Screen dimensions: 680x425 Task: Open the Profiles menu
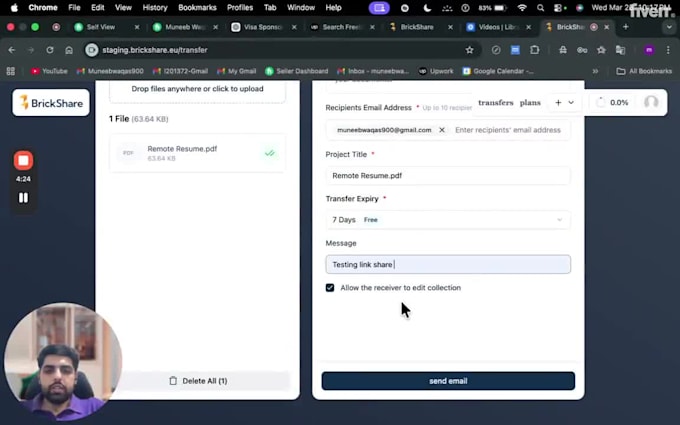click(240, 7)
